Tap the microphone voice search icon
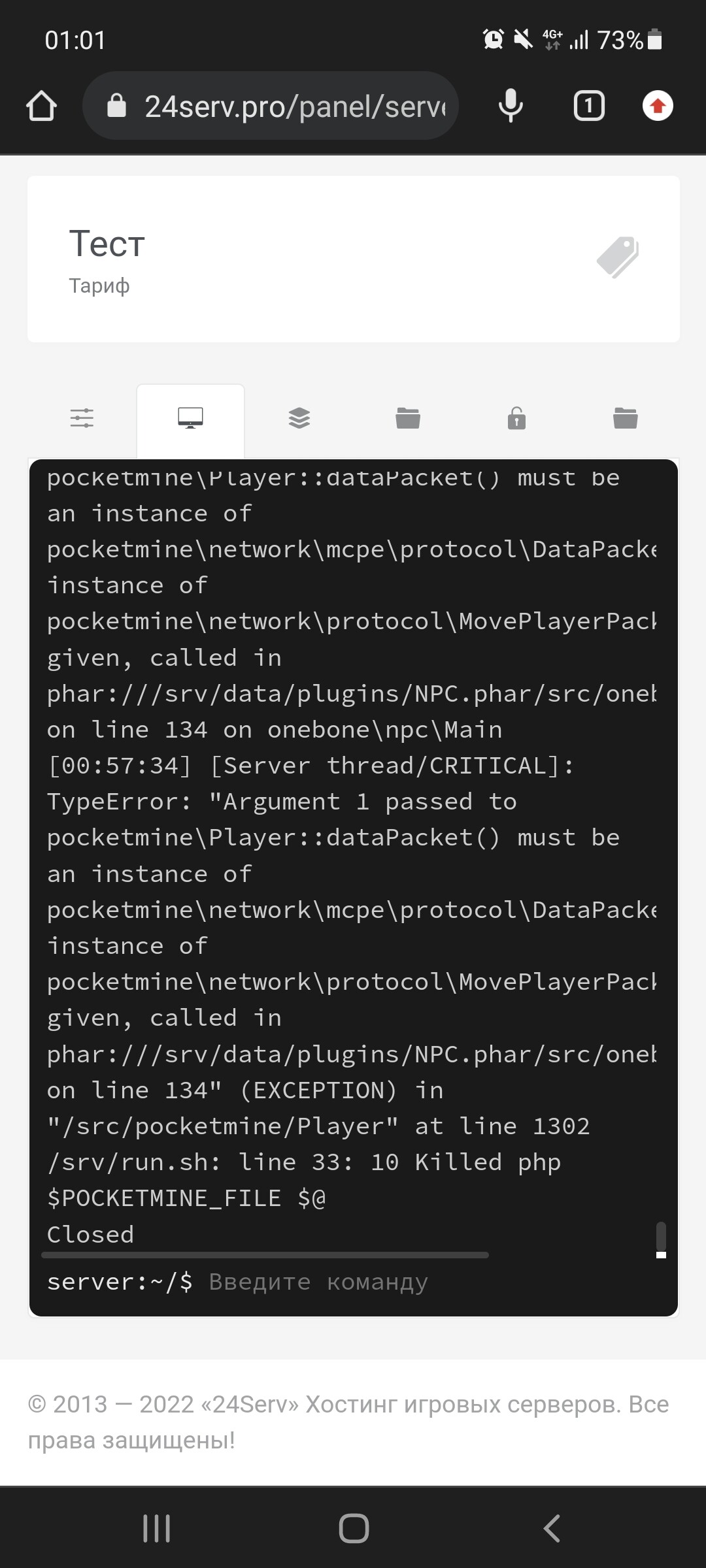Screen dimensions: 706x1568 pyautogui.click(x=511, y=106)
